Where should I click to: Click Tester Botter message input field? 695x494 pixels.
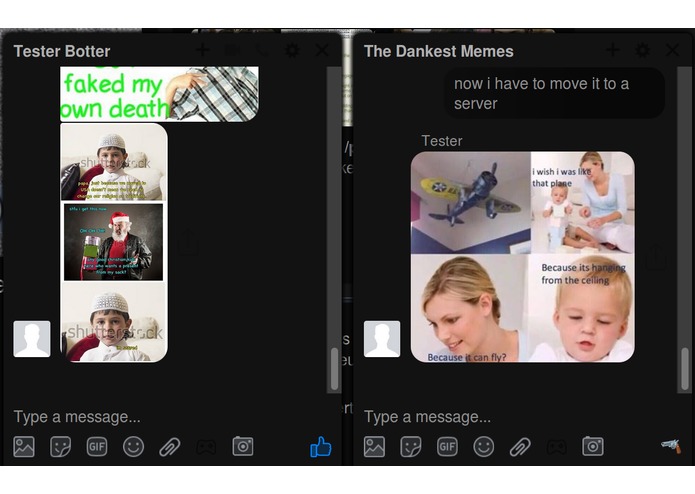click(x=168, y=417)
